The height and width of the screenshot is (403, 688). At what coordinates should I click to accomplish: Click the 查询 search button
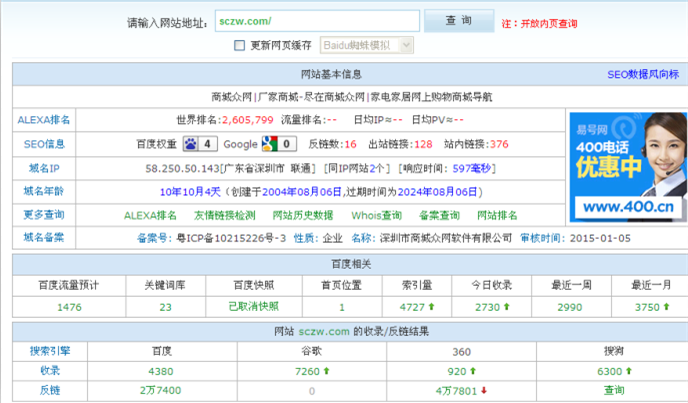pos(459,21)
